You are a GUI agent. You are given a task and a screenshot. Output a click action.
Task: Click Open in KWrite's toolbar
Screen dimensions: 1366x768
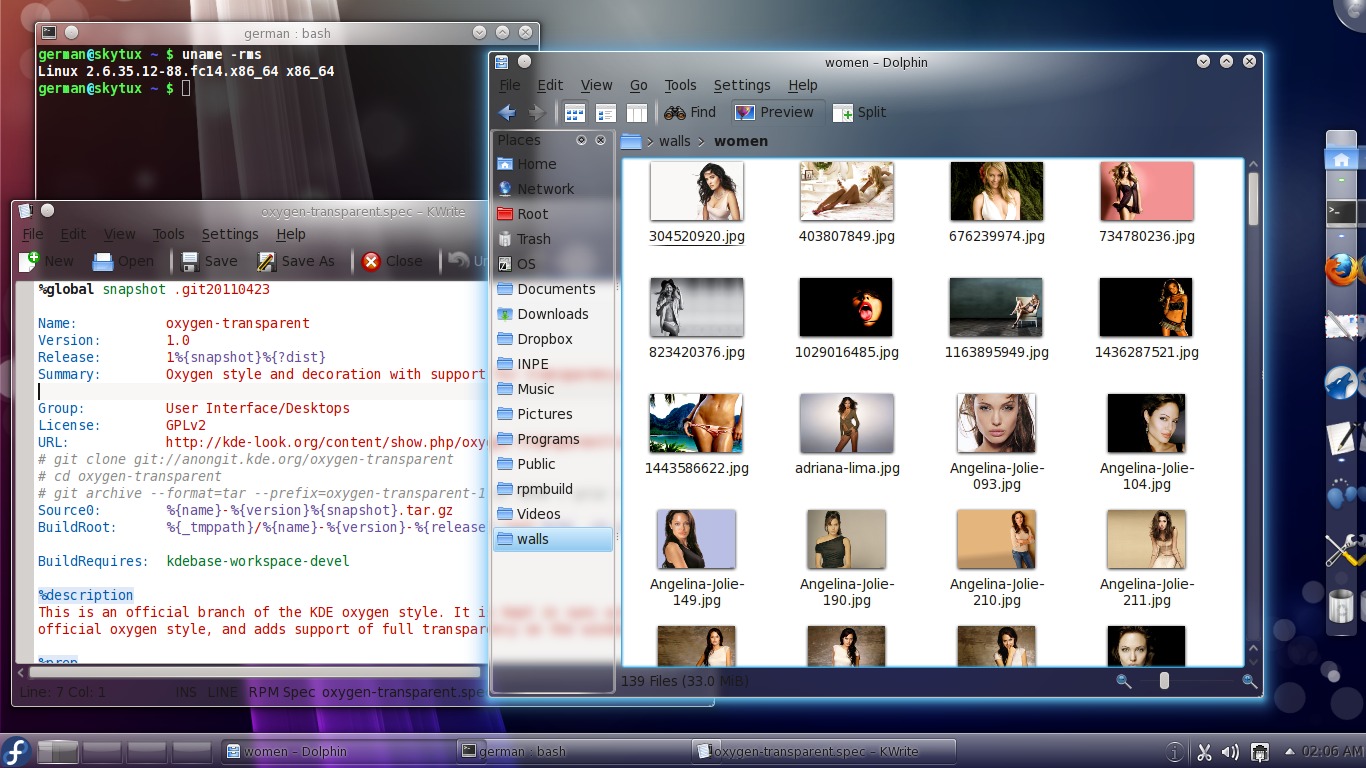click(x=123, y=261)
